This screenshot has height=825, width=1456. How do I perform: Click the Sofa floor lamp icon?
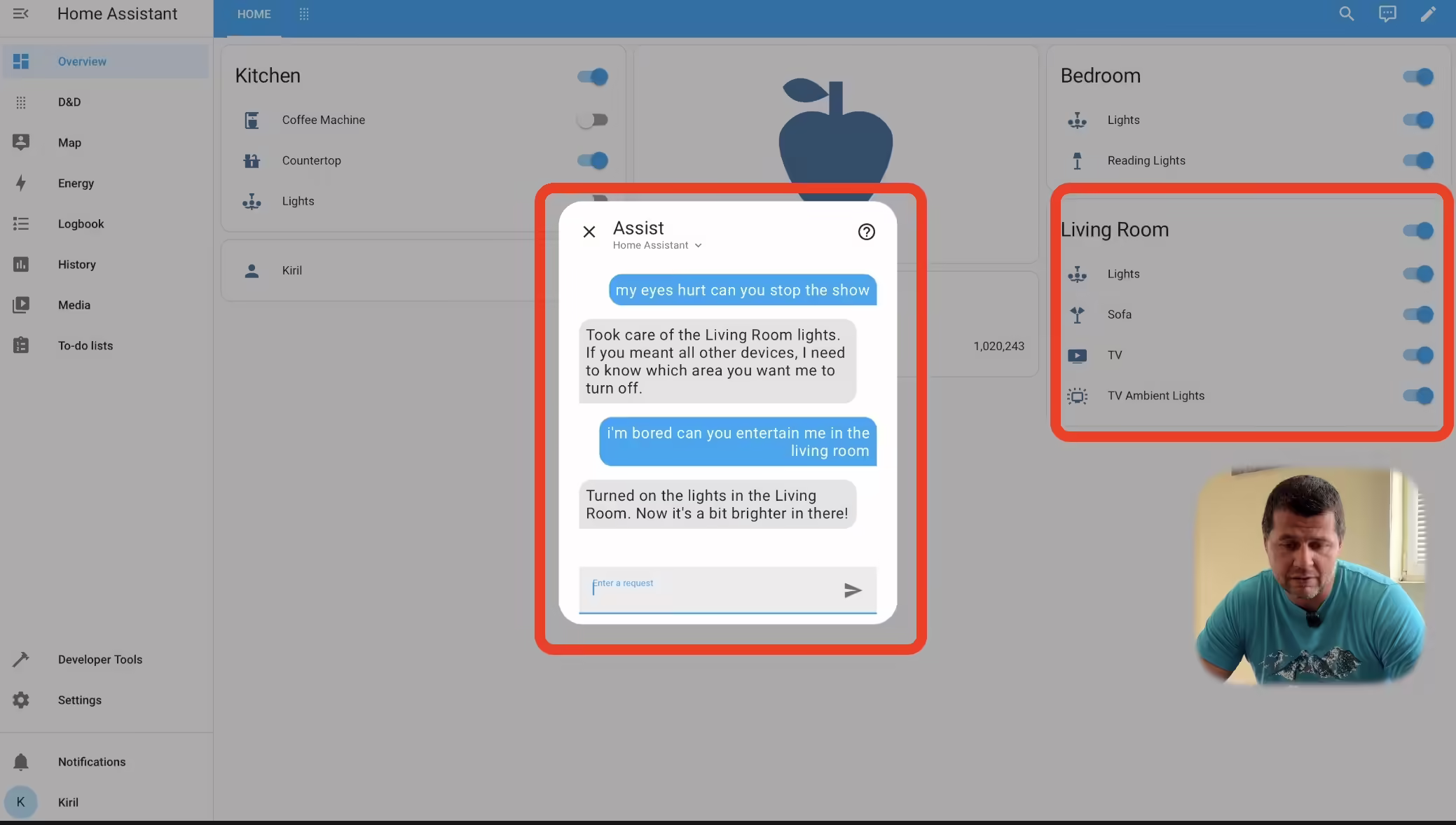click(x=1077, y=315)
